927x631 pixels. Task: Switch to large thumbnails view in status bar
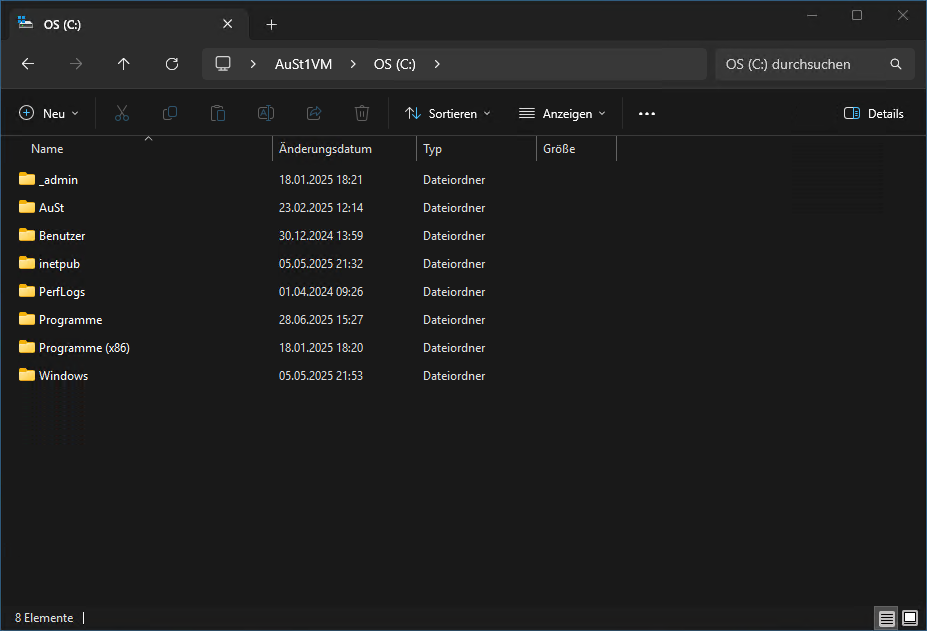click(x=910, y=618)
